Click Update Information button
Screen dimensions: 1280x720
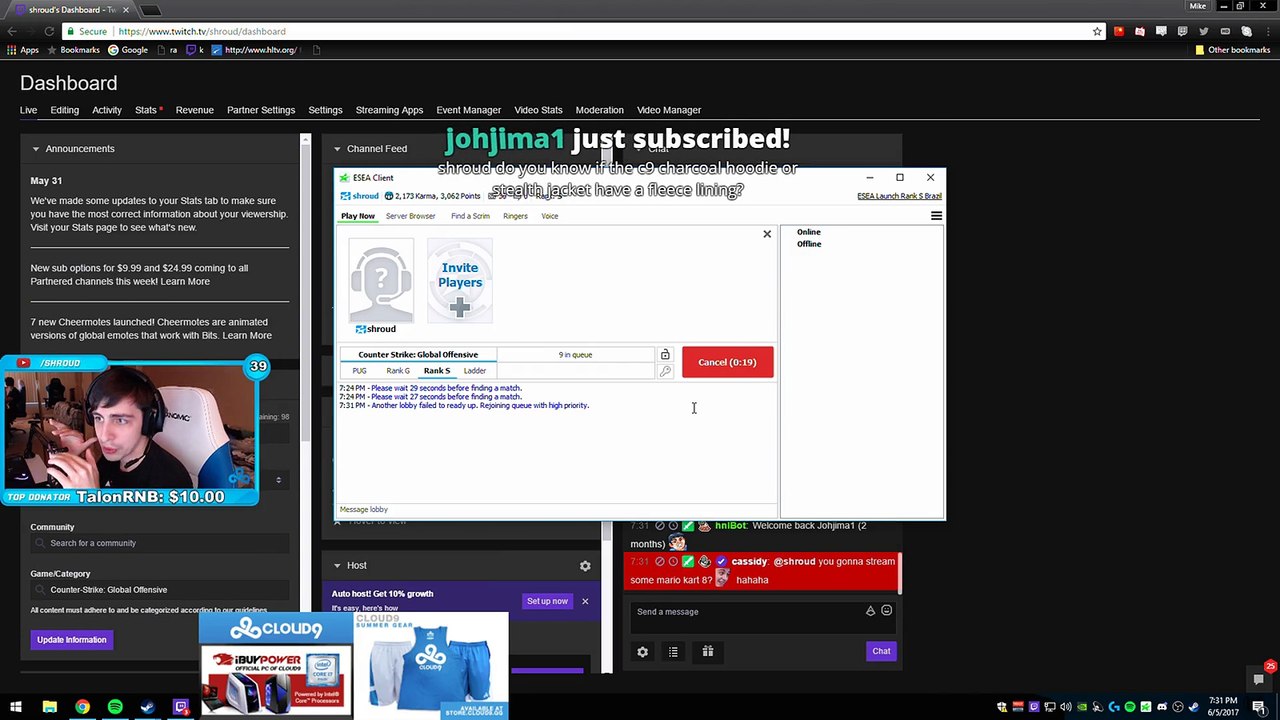(72, 640)
